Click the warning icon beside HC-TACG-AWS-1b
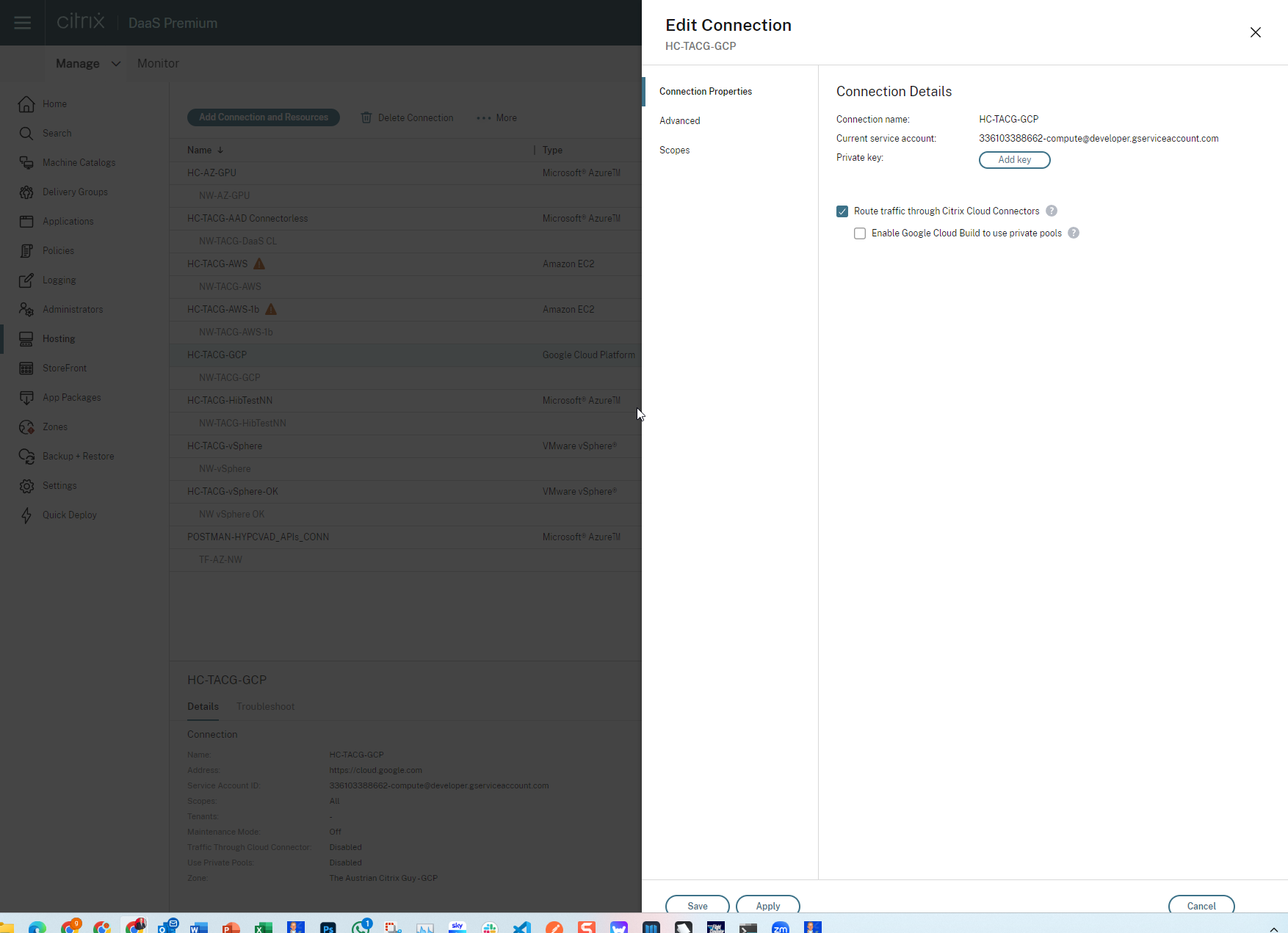1288x933 pixels. [271, 309]
